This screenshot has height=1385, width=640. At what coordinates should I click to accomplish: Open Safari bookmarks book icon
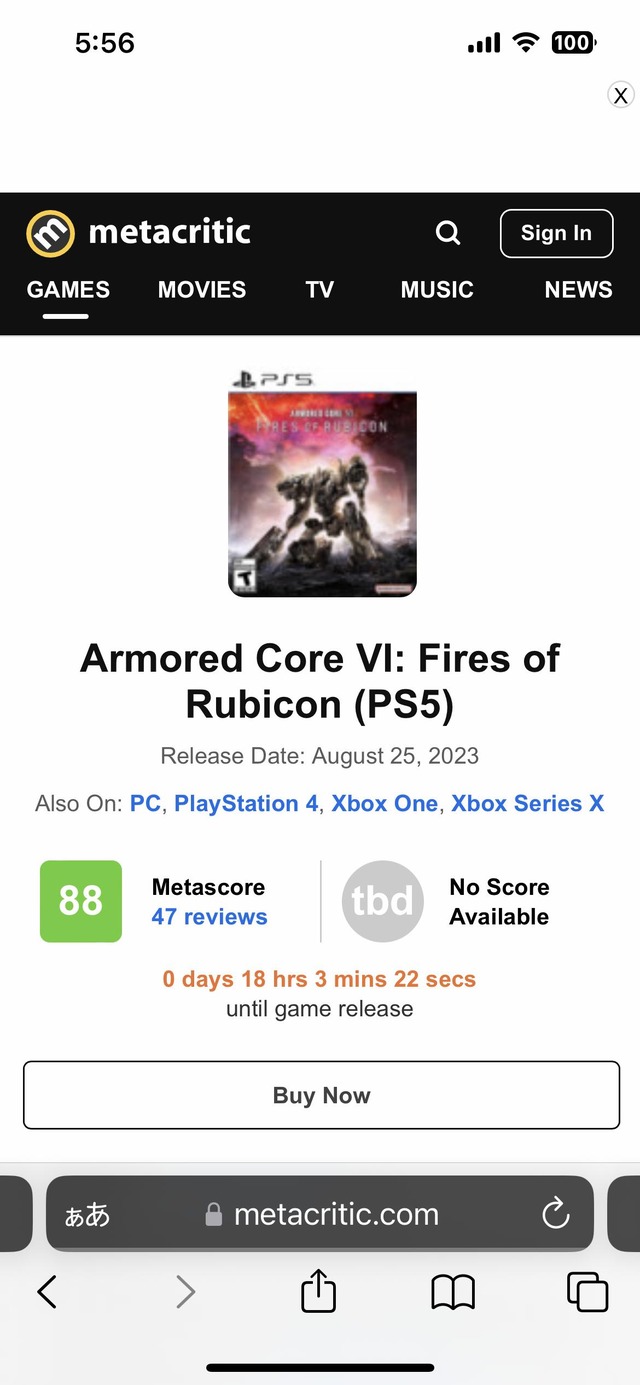453,1292
